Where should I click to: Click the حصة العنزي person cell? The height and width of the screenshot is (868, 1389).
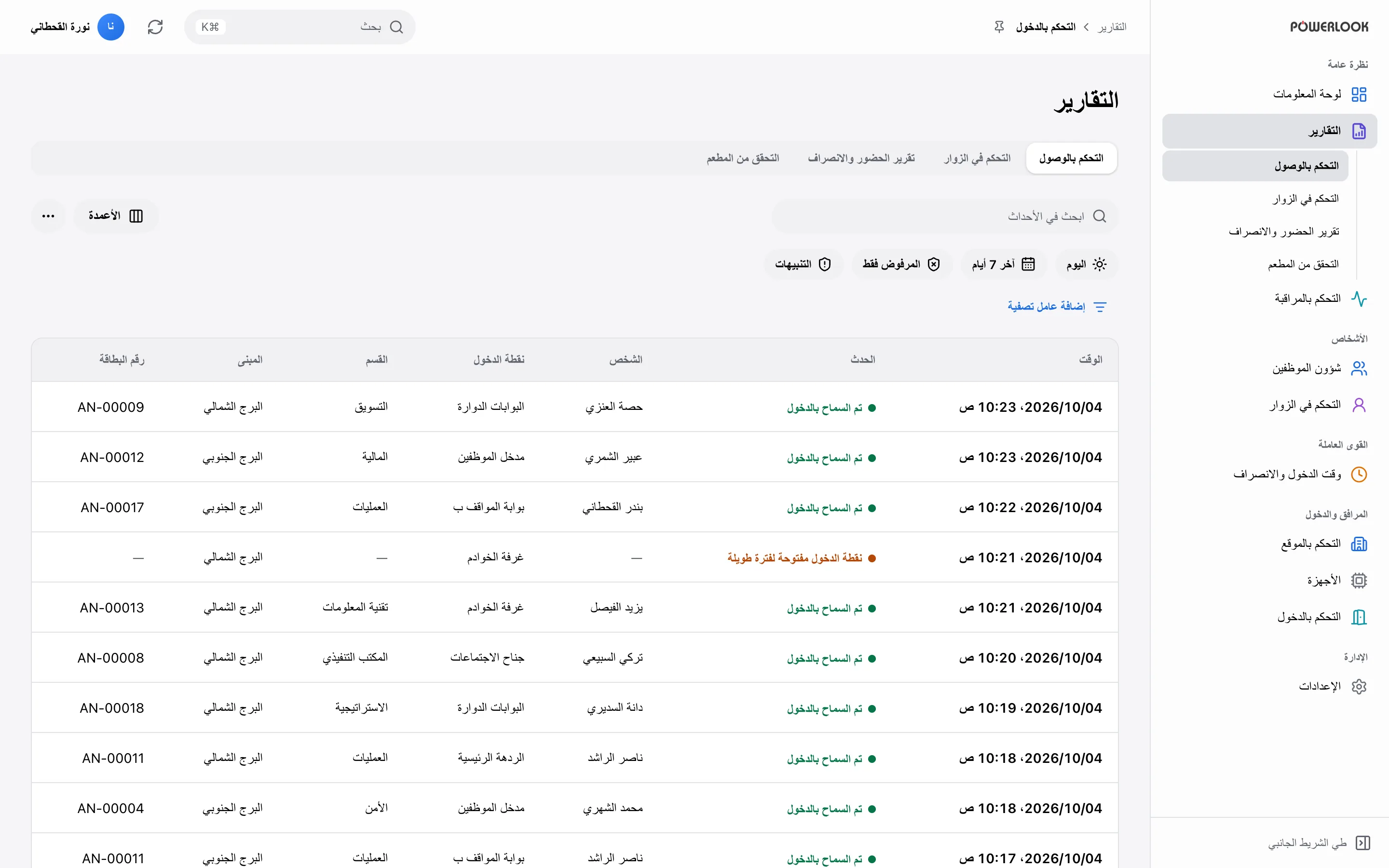(x=613, y=407)
